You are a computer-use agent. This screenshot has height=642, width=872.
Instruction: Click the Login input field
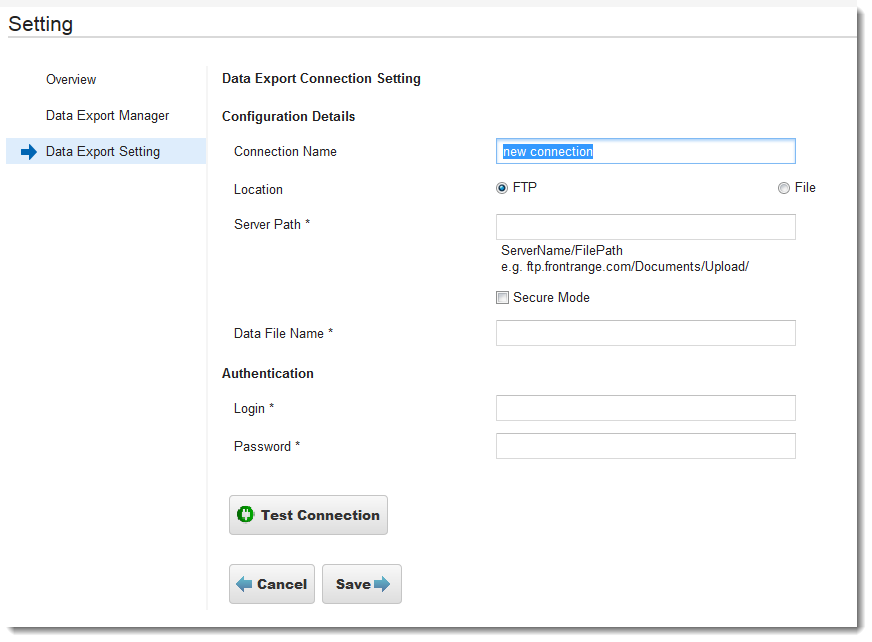pyautogui.click(x=646, y=408)
